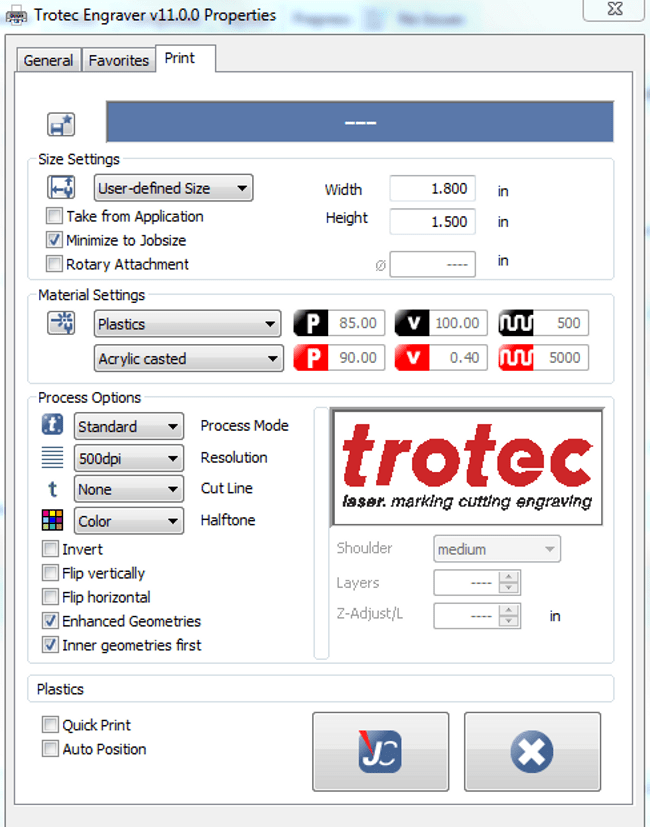Tick the Invert checkbox
The height and width of the screenshot is (827, 650).
click(x=50, y=549)
